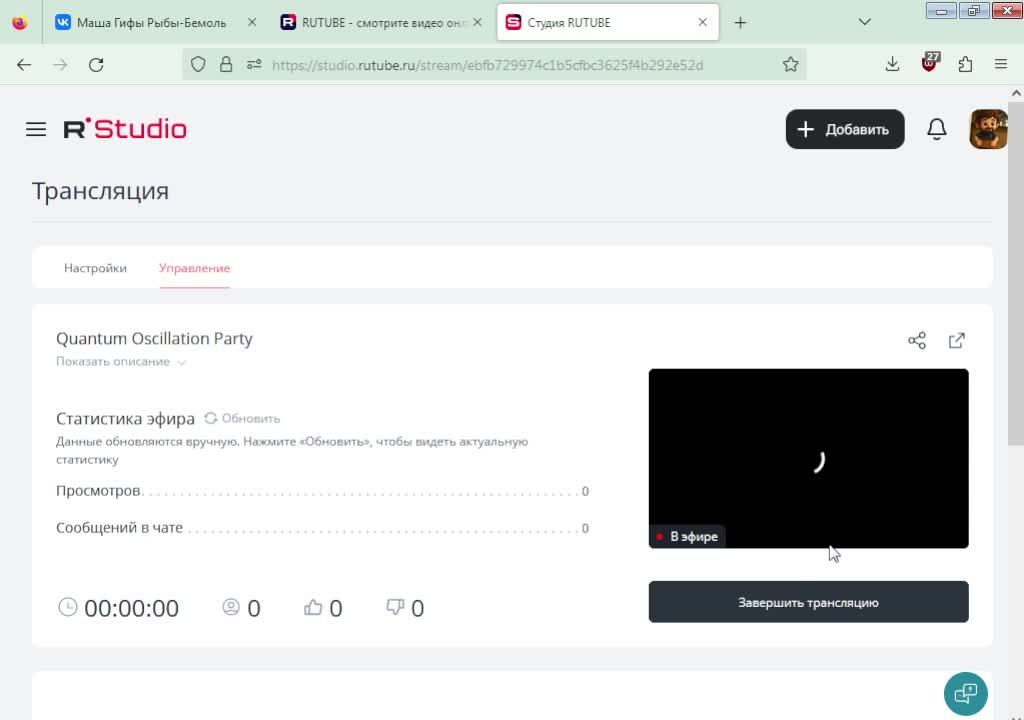1024x720 pixels.
Task: Click the Сообщений в чате row
Action: click(323, 528)
